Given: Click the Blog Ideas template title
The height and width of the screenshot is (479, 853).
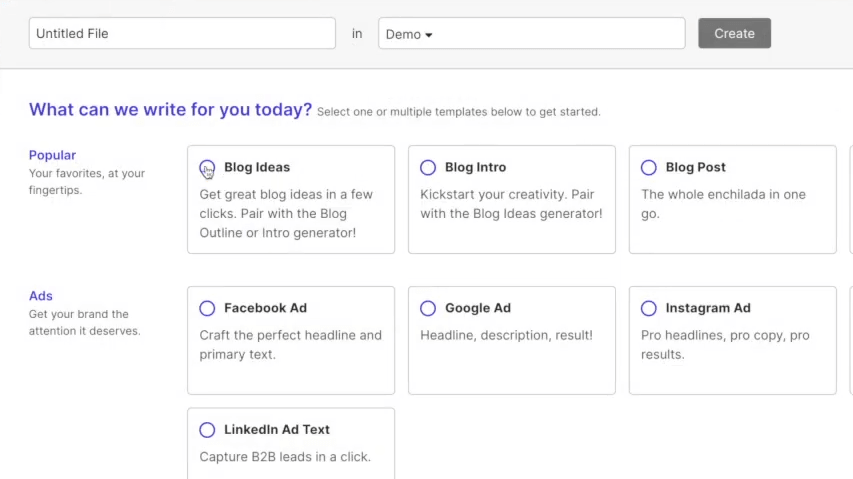Looking at the screenshot, I should coord(257,167).
